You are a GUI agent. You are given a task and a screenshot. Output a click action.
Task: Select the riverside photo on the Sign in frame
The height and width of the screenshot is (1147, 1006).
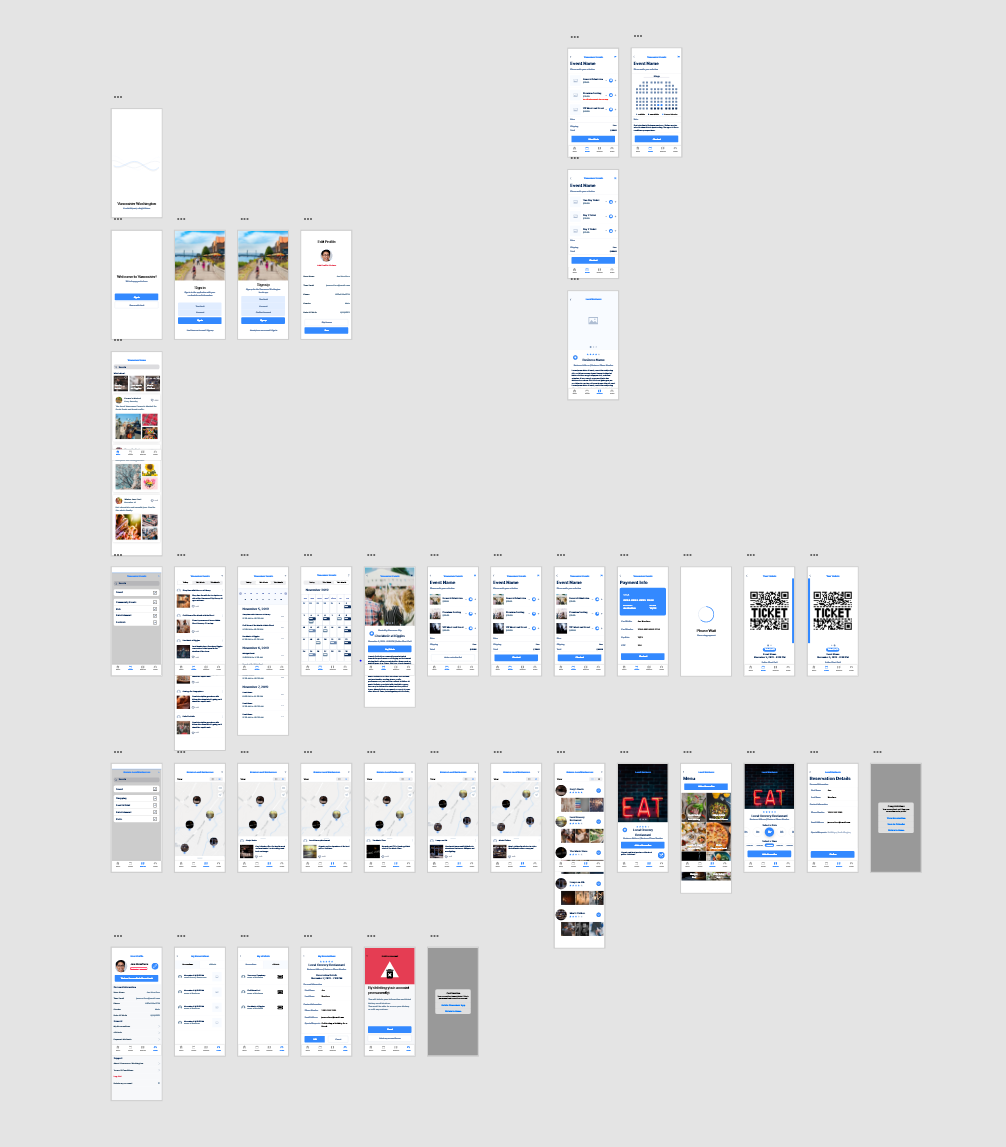tap(200, 255)
